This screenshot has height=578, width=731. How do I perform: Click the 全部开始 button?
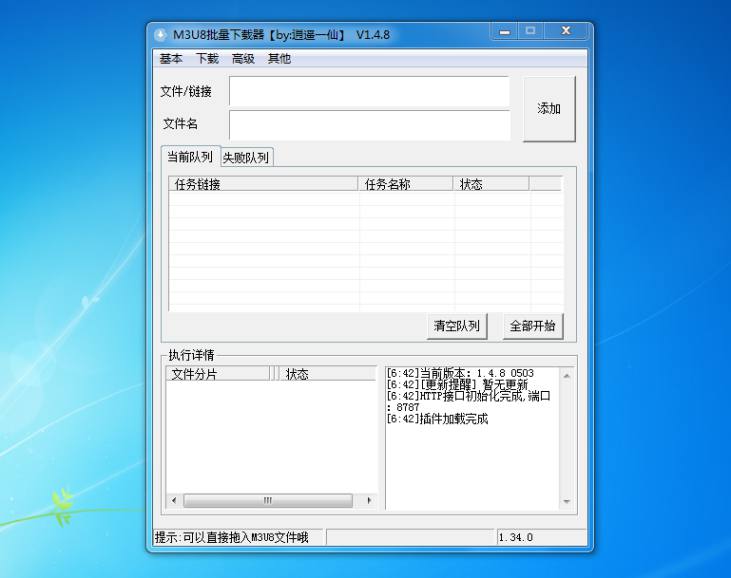[x=533, y=326]
